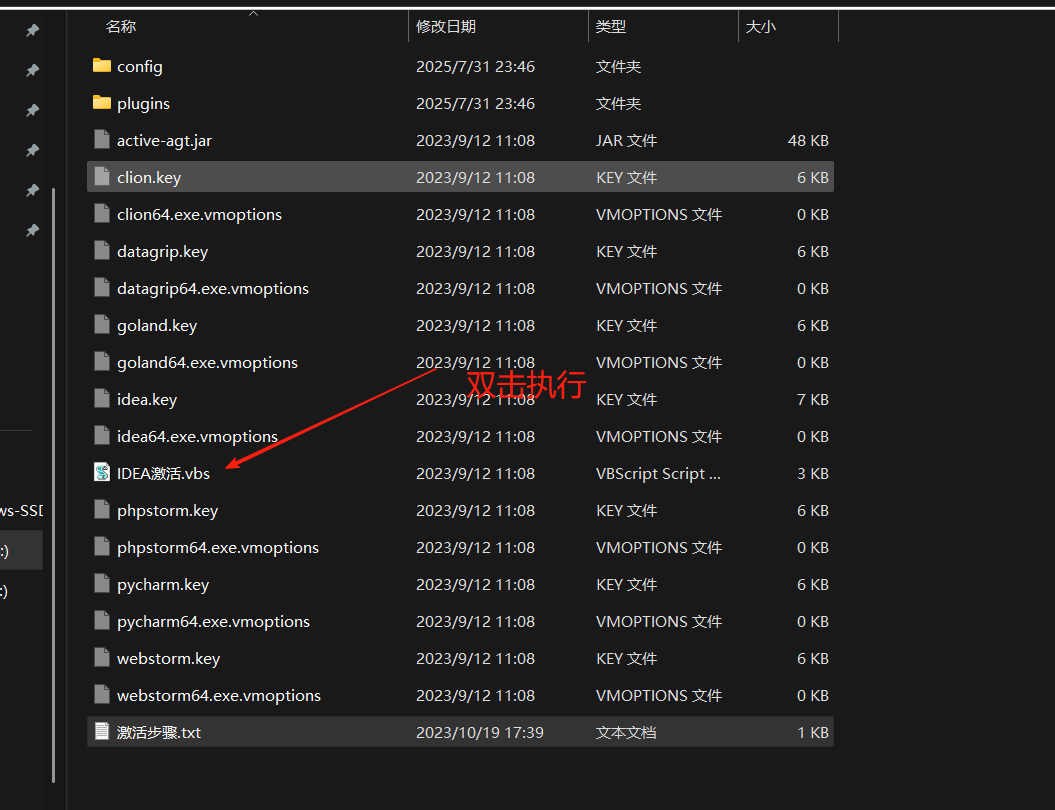The width and height of the screenshot is (1055, 810).
Task: Select the goland64.exe.vmoptions file name
Action: (207, 363)
